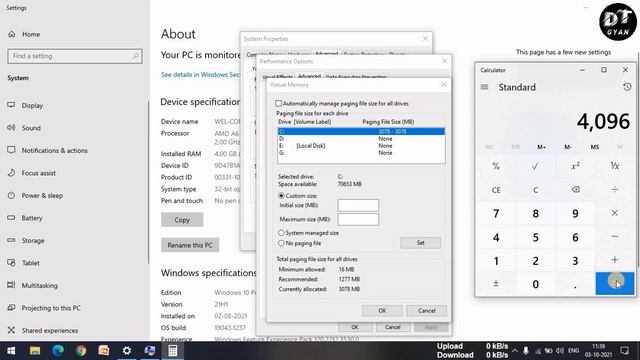This screenshot has width=640, height=360.
Task: Select drive G: in the paging file list
Action: coord(361,153)
